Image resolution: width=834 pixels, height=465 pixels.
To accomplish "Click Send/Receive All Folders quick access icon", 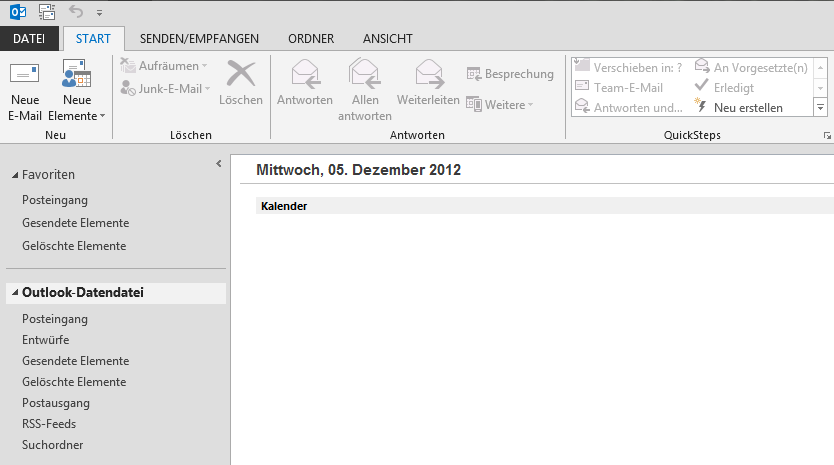I will [x=47, y=12].
